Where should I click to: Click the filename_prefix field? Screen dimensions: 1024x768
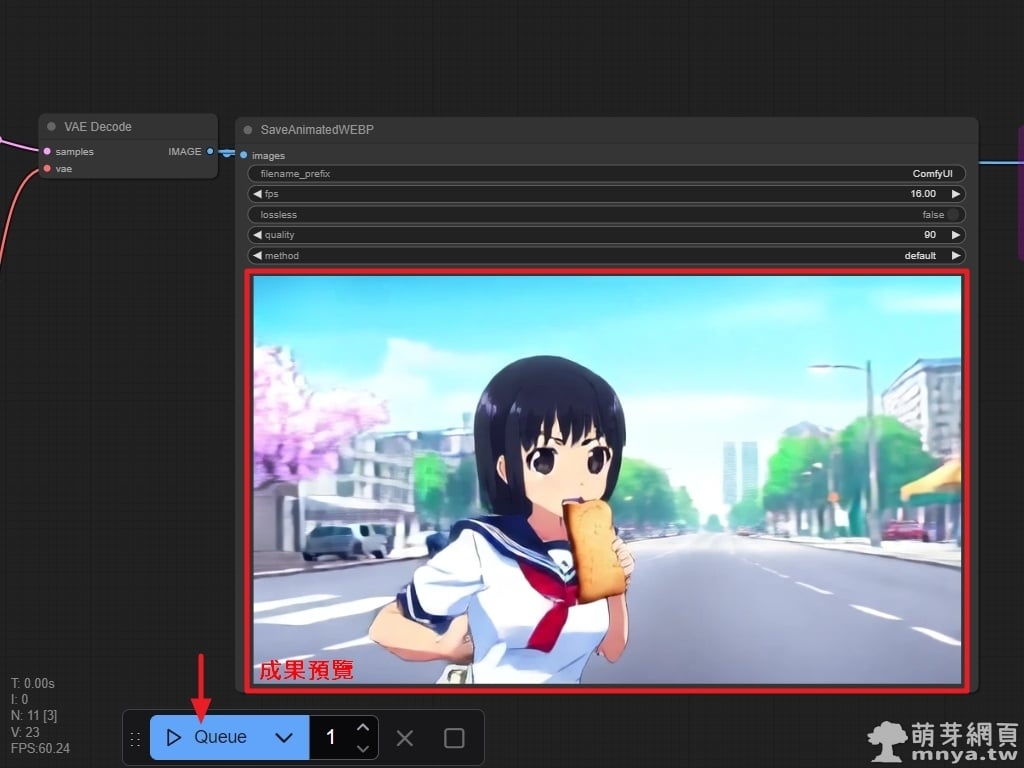(606, 174)
